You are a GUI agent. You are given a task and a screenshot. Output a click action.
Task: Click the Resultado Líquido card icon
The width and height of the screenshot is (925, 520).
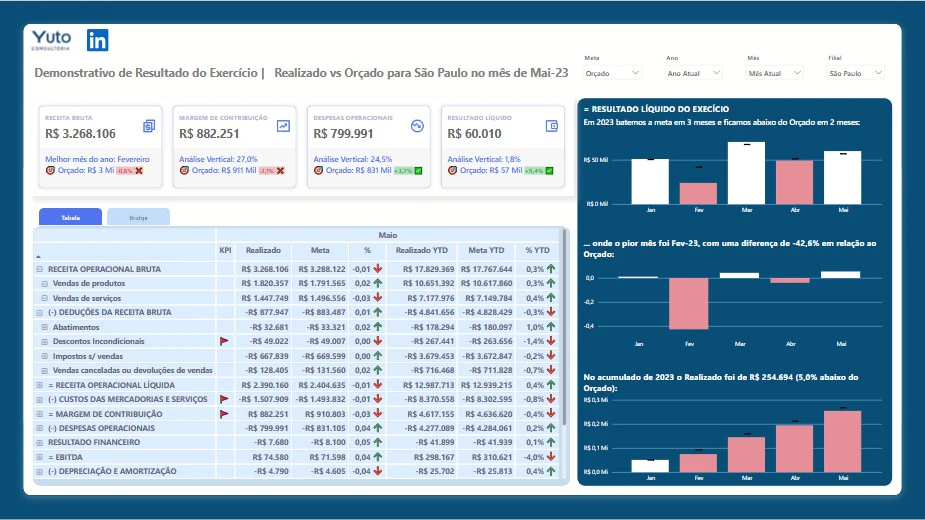pyautogui.click(x=551, y=126)
